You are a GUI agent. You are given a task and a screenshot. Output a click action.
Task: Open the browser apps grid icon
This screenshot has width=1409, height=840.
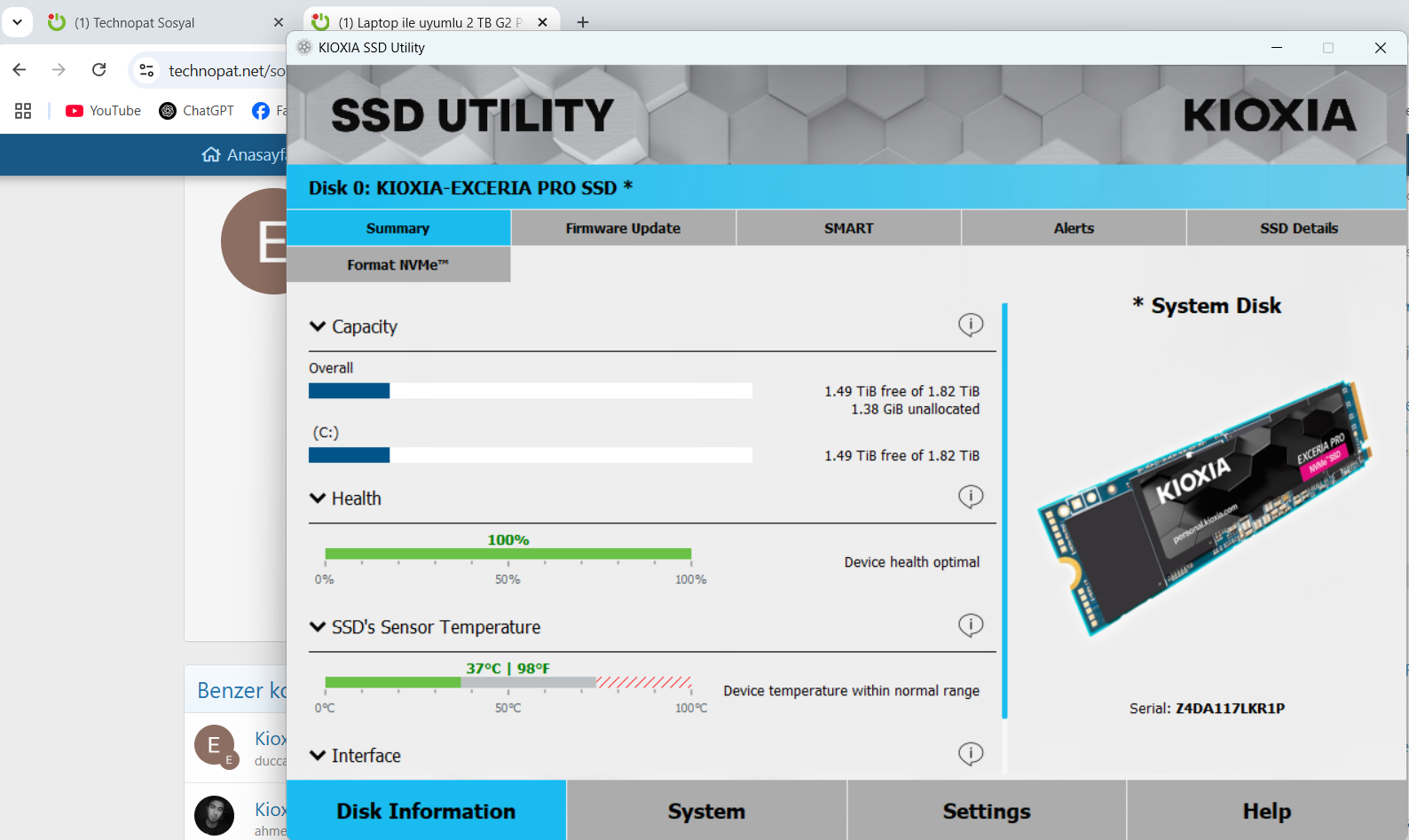[x=23, y=111]
